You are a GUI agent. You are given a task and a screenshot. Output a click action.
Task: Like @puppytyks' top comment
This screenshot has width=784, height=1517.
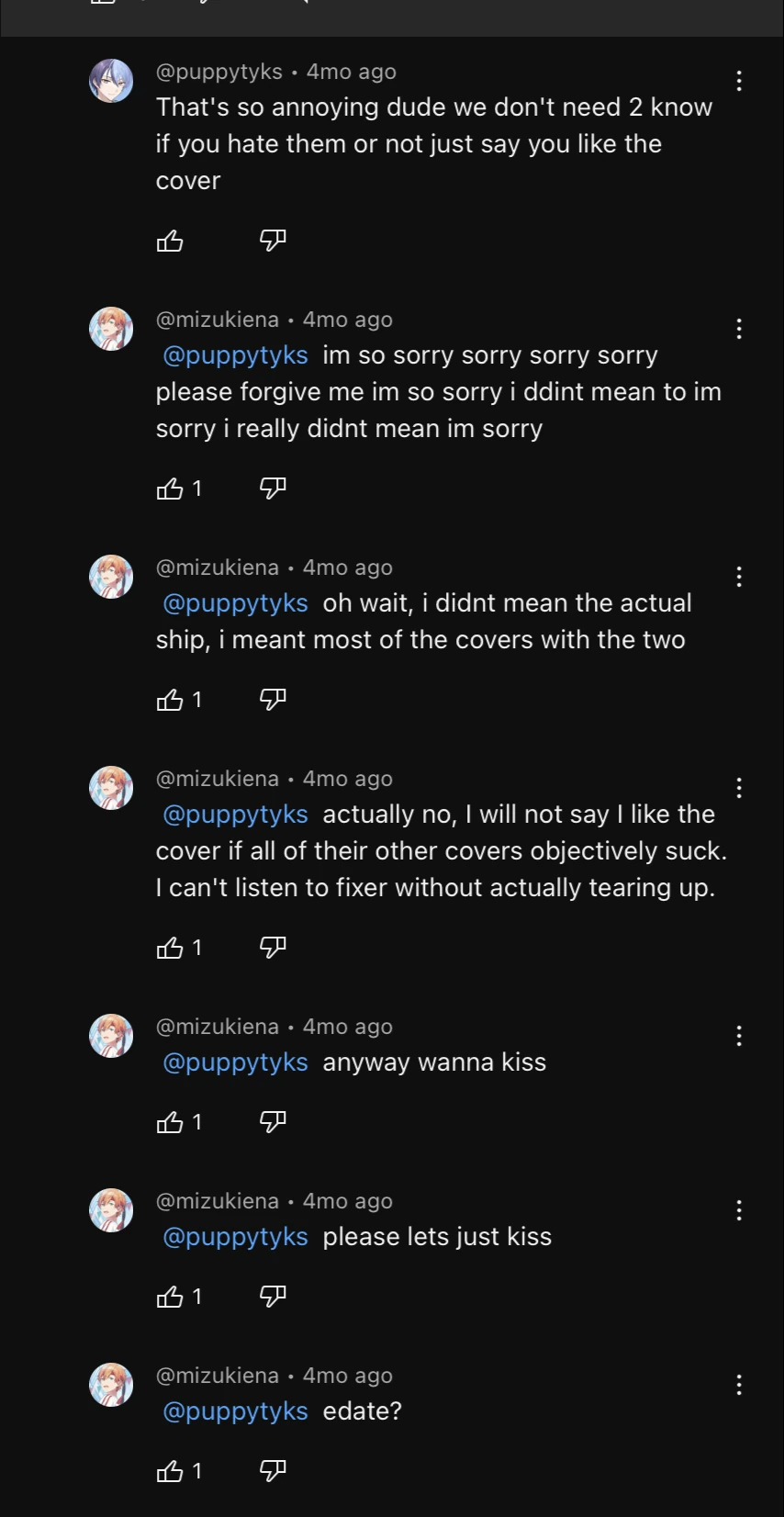[171, 242]
